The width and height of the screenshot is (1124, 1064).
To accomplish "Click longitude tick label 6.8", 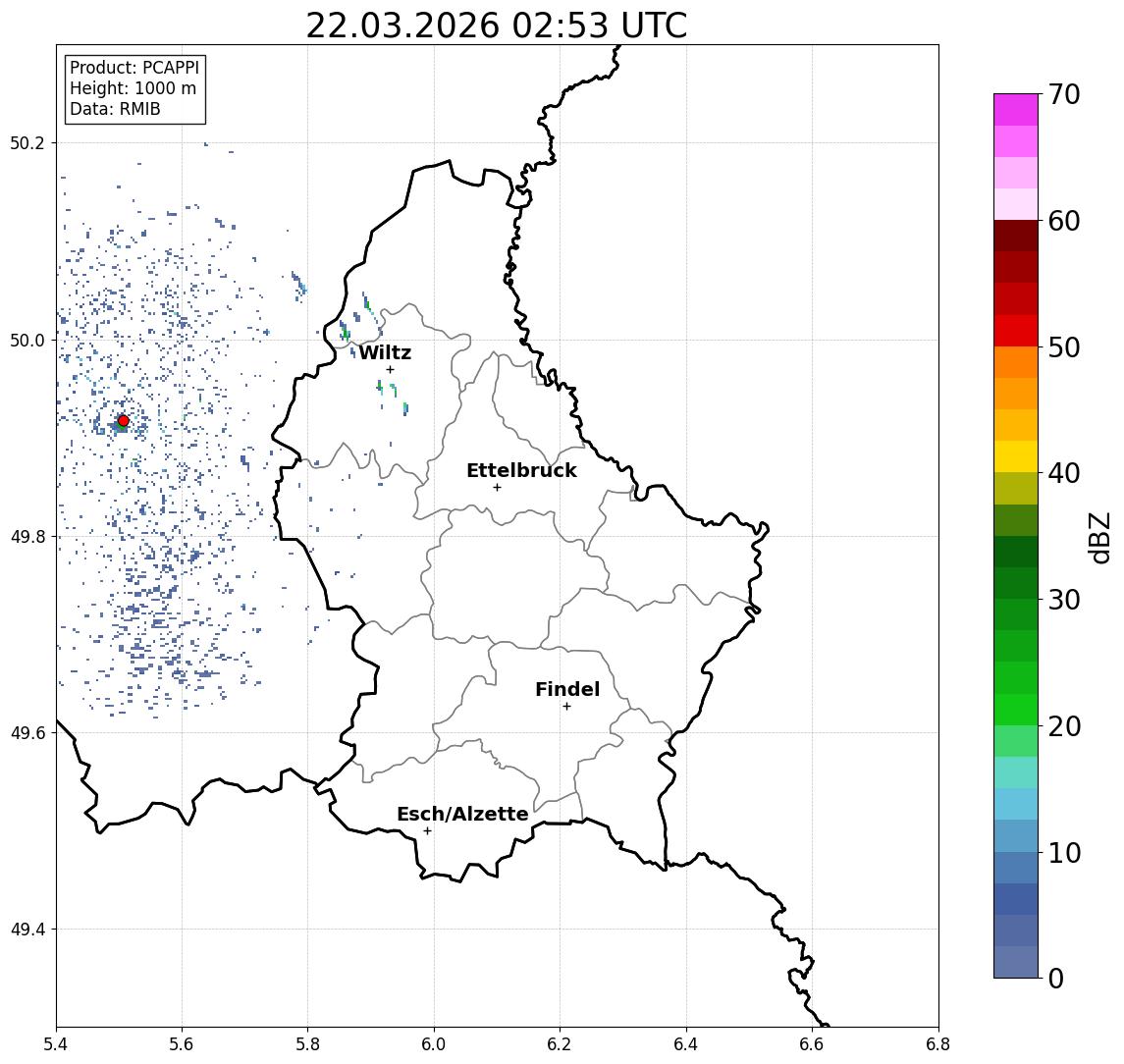I will pos(938,1044).
